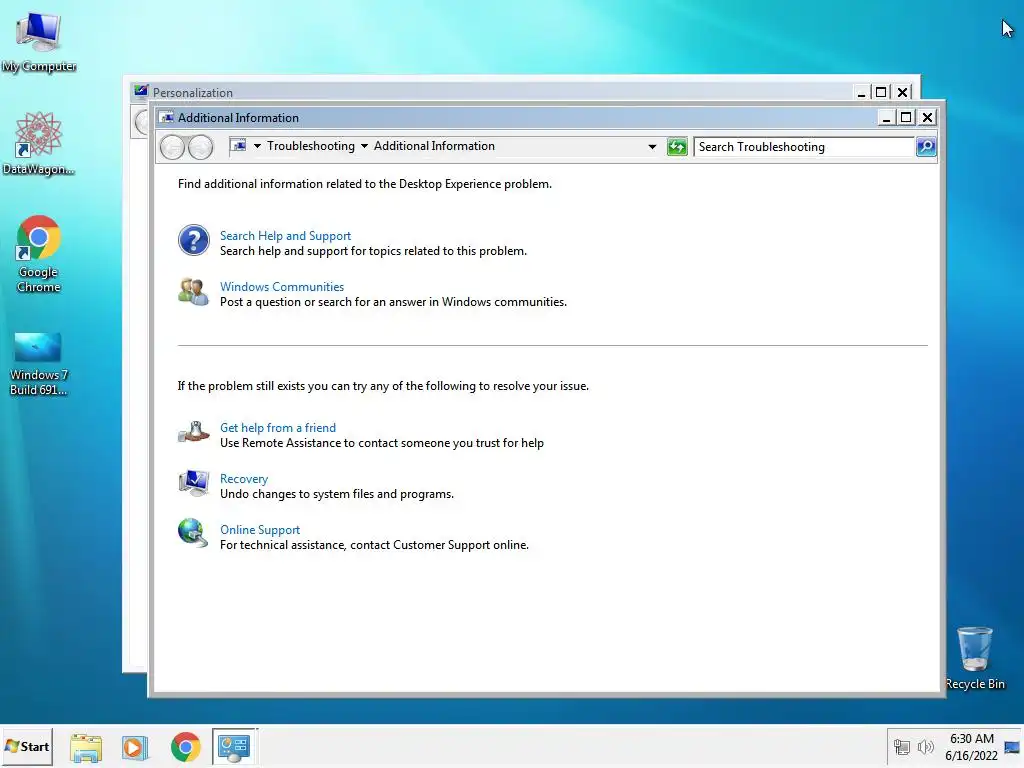
Task: Open the Search Help and Support link
Action: (x=285, y=236)
